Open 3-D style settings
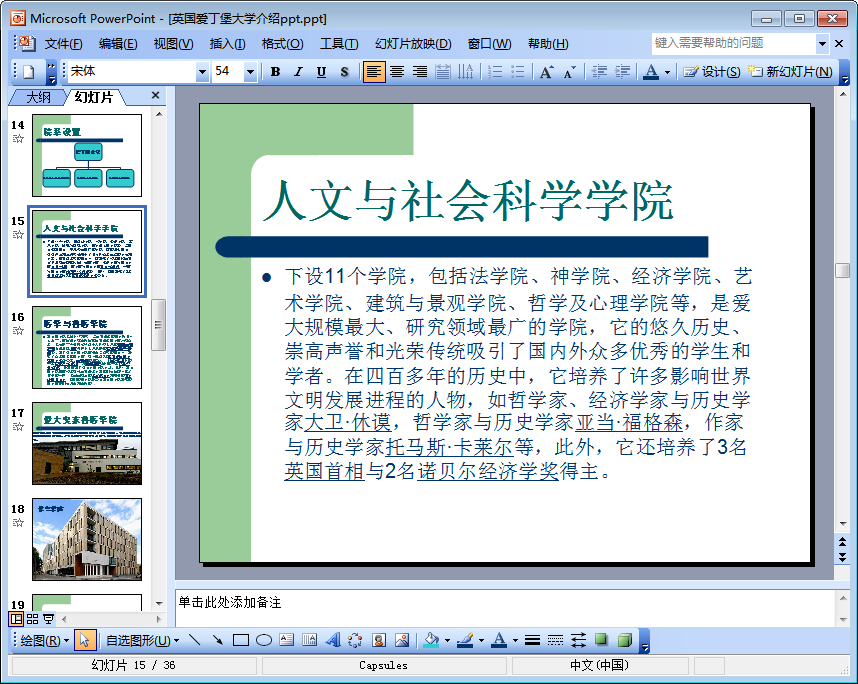The width and height of the screenshot is (858, 684). click(624, 640)
